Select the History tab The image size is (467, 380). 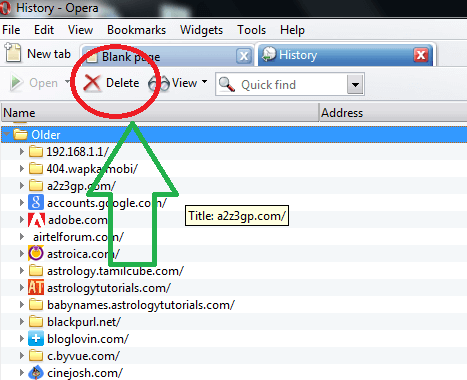click(x=345, y=55)
